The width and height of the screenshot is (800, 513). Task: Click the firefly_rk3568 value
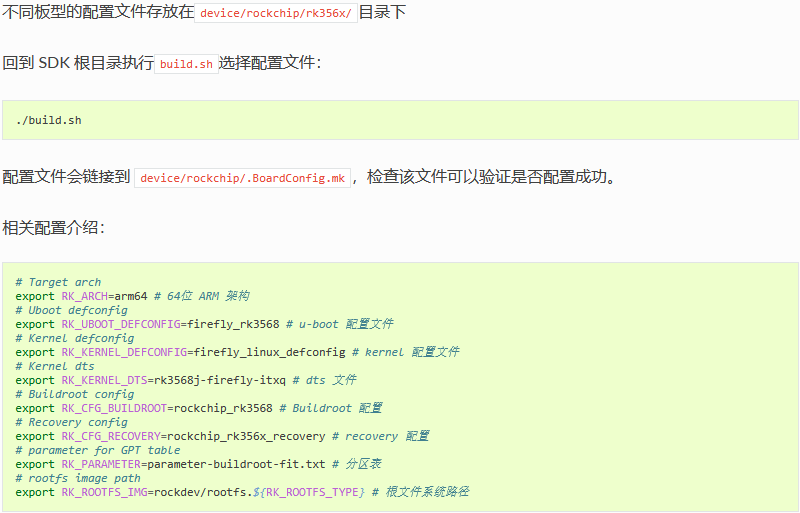(x=233, y=325)
